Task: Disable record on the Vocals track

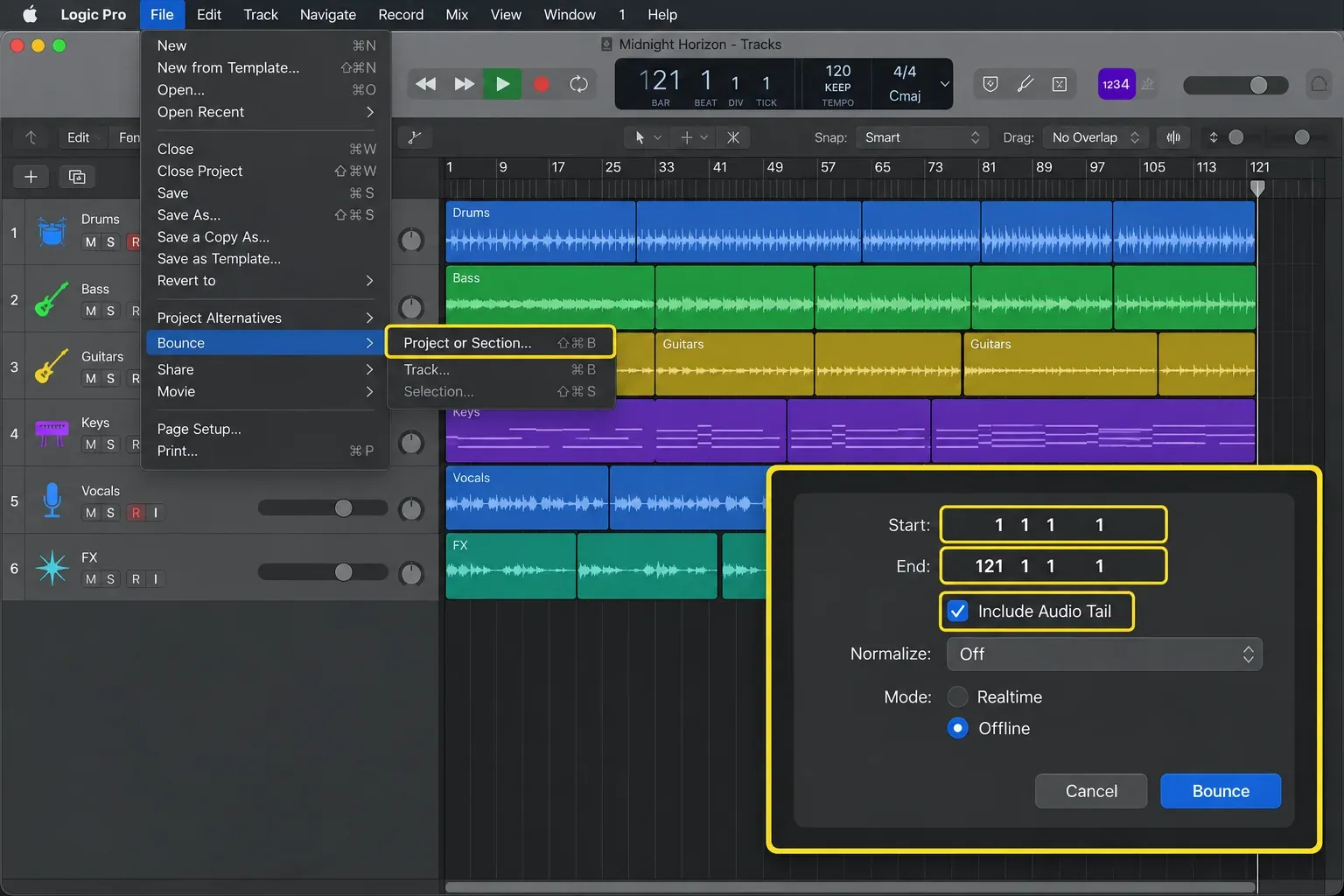Action: coord(136,513)
